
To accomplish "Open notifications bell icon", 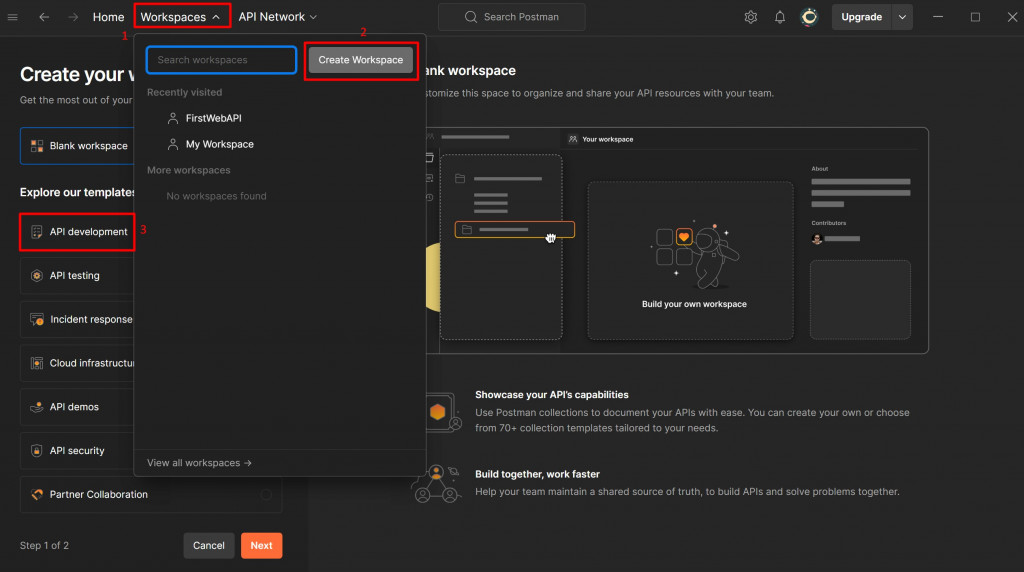I will 780,17.
